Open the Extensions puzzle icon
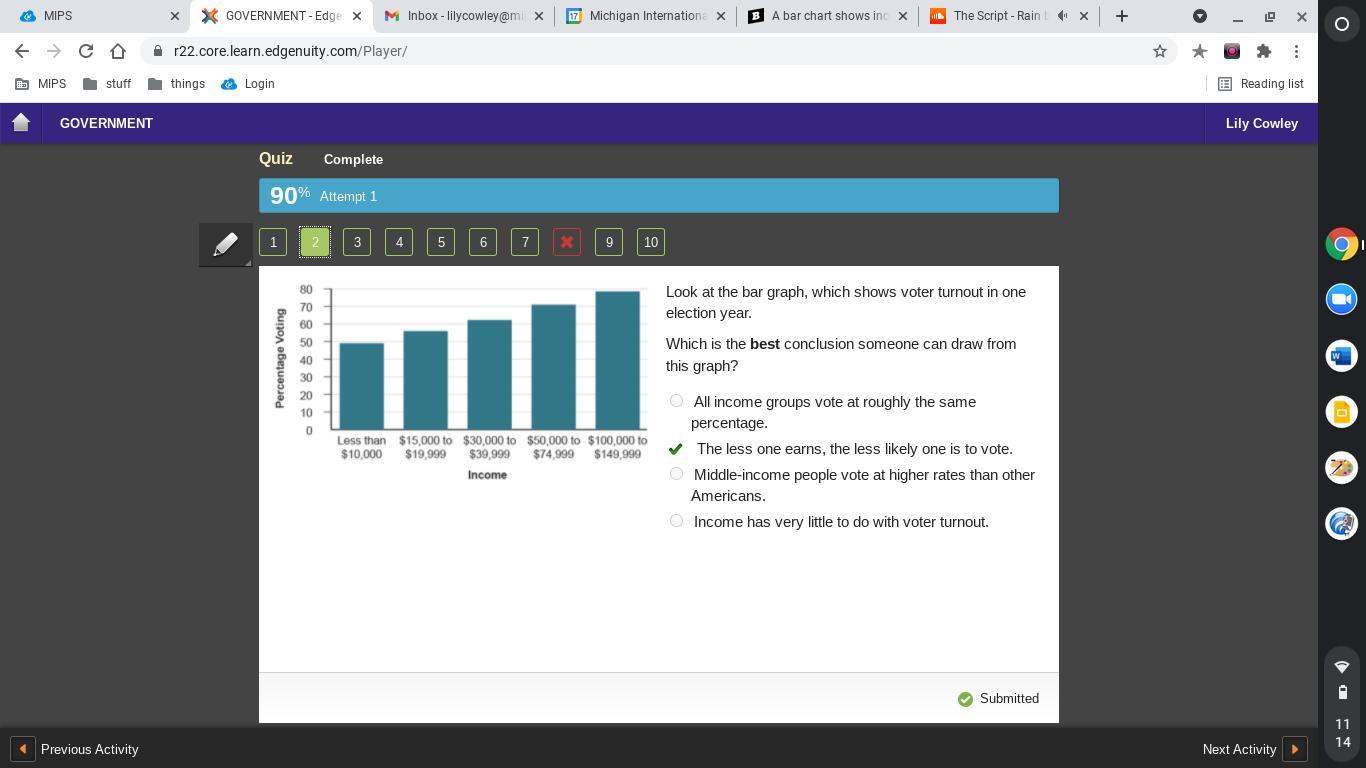Screen dimensions: 1366x768 click(1264, 51)
